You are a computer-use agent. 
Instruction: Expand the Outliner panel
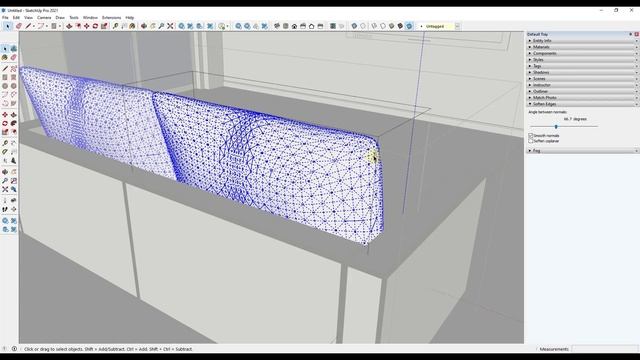point(582,91)
